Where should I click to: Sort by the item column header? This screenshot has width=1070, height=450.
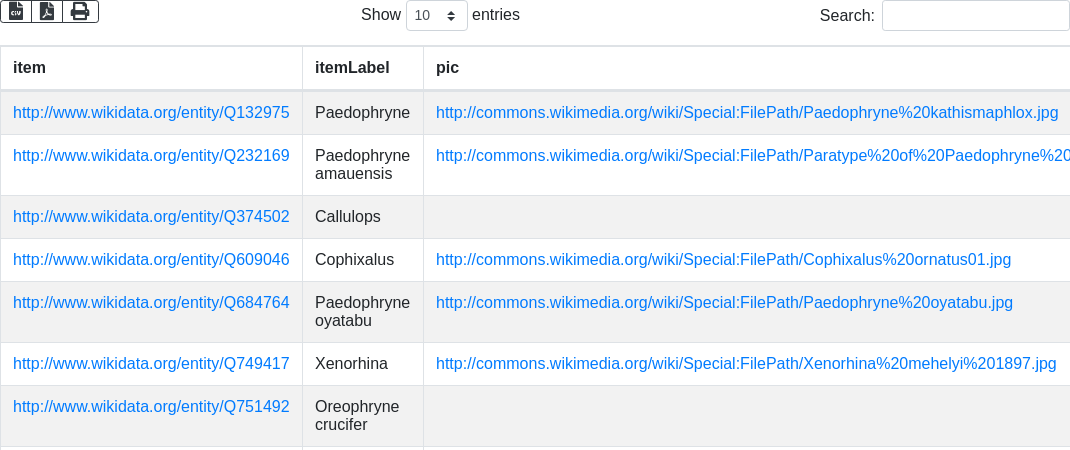(x=30, y=68)
